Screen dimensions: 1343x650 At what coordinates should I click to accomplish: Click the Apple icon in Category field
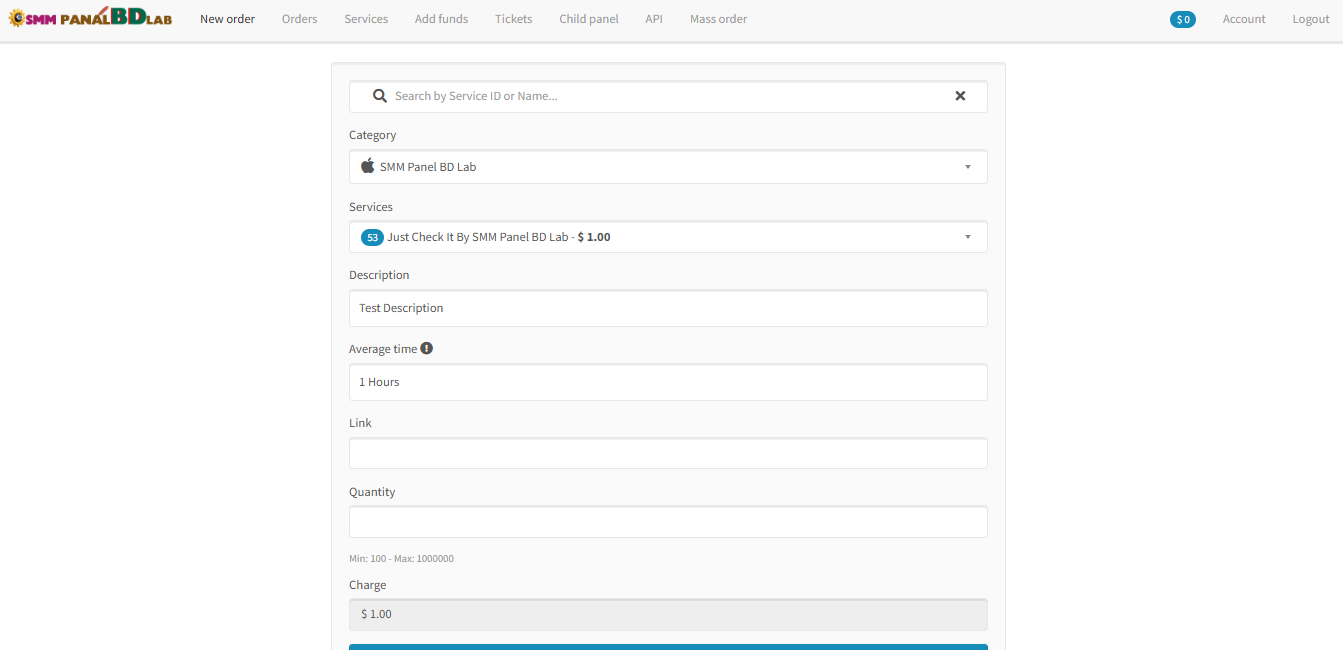tap(367, 166)
